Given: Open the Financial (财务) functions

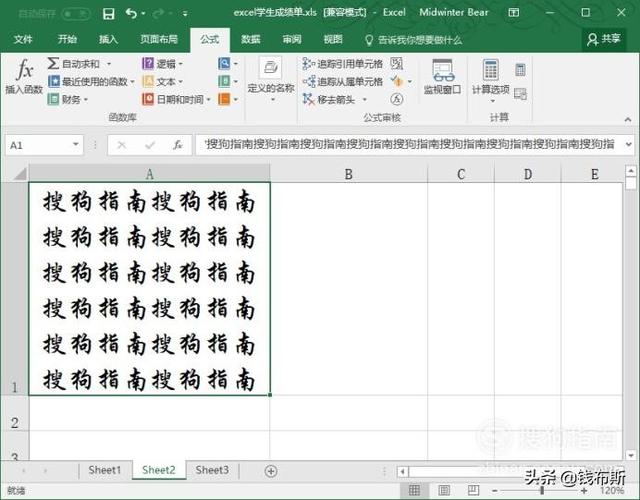Looking at the screenshot, I should 68,99.
